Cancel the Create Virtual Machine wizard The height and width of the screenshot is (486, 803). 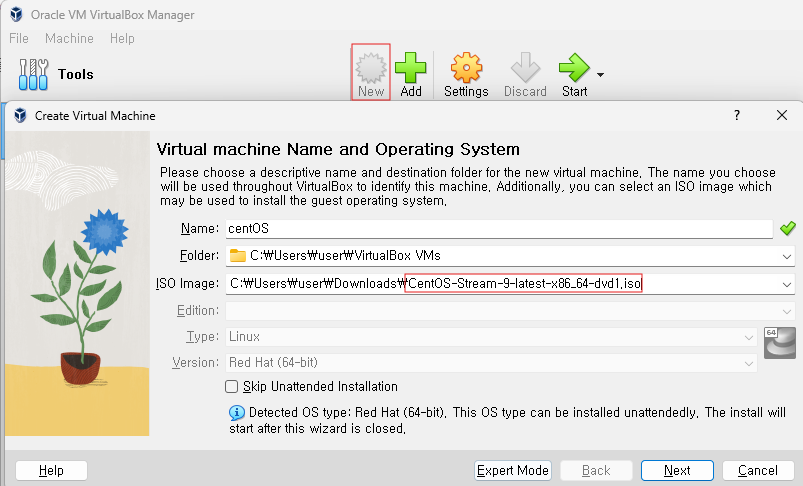coord(758,470)
